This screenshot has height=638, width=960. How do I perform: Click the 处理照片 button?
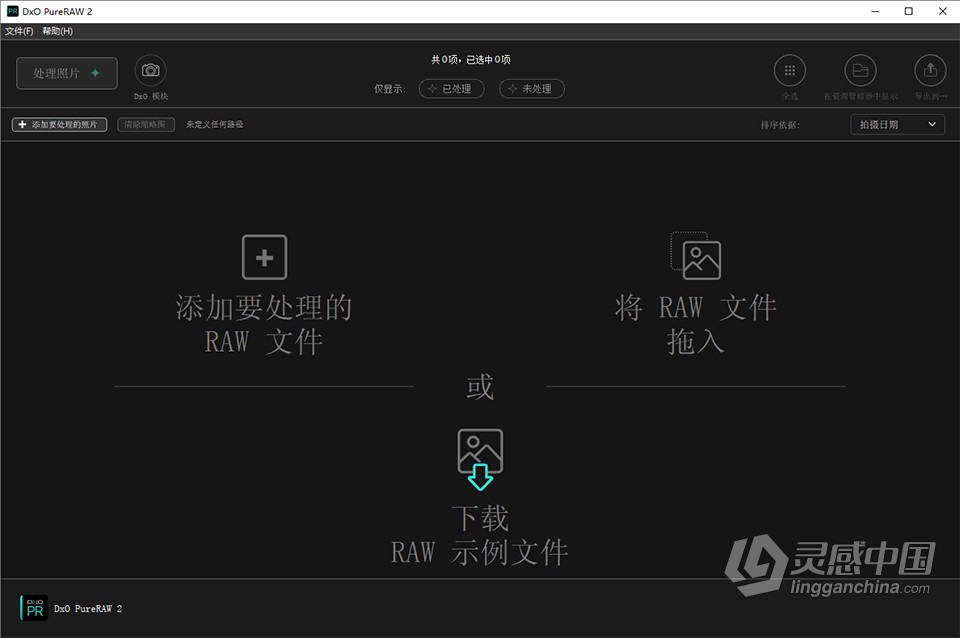click(66, 72)
